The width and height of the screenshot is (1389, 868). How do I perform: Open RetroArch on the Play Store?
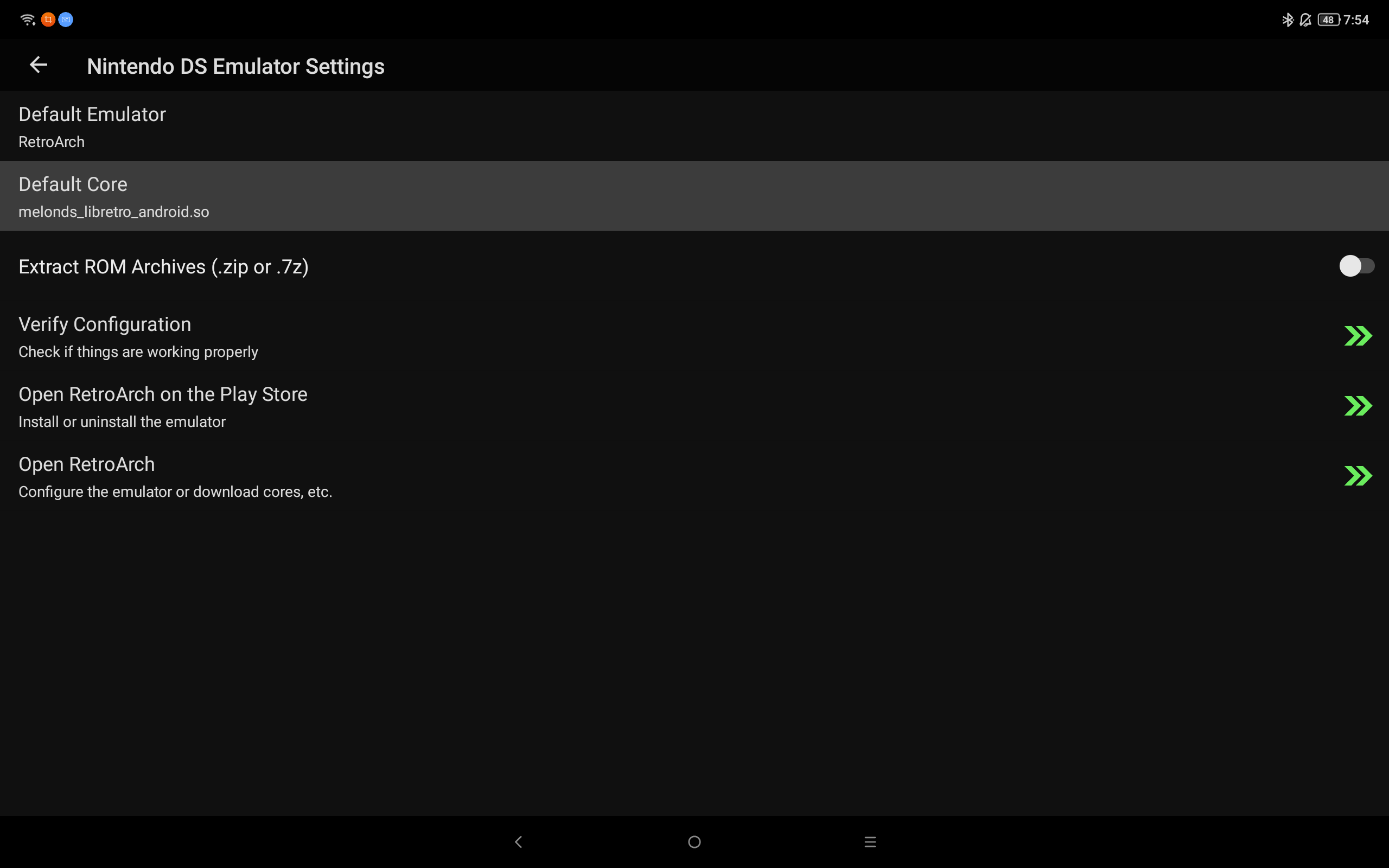694,406
